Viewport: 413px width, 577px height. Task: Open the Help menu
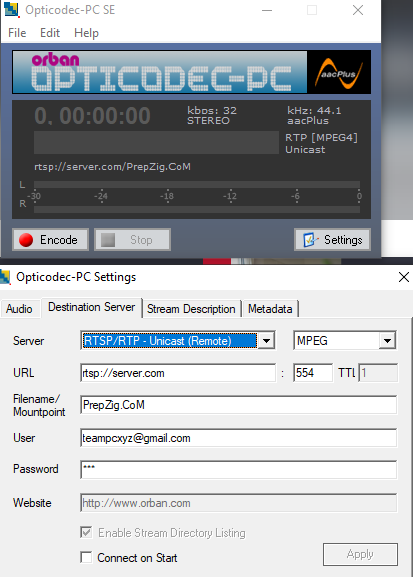(x=86, y=33)
